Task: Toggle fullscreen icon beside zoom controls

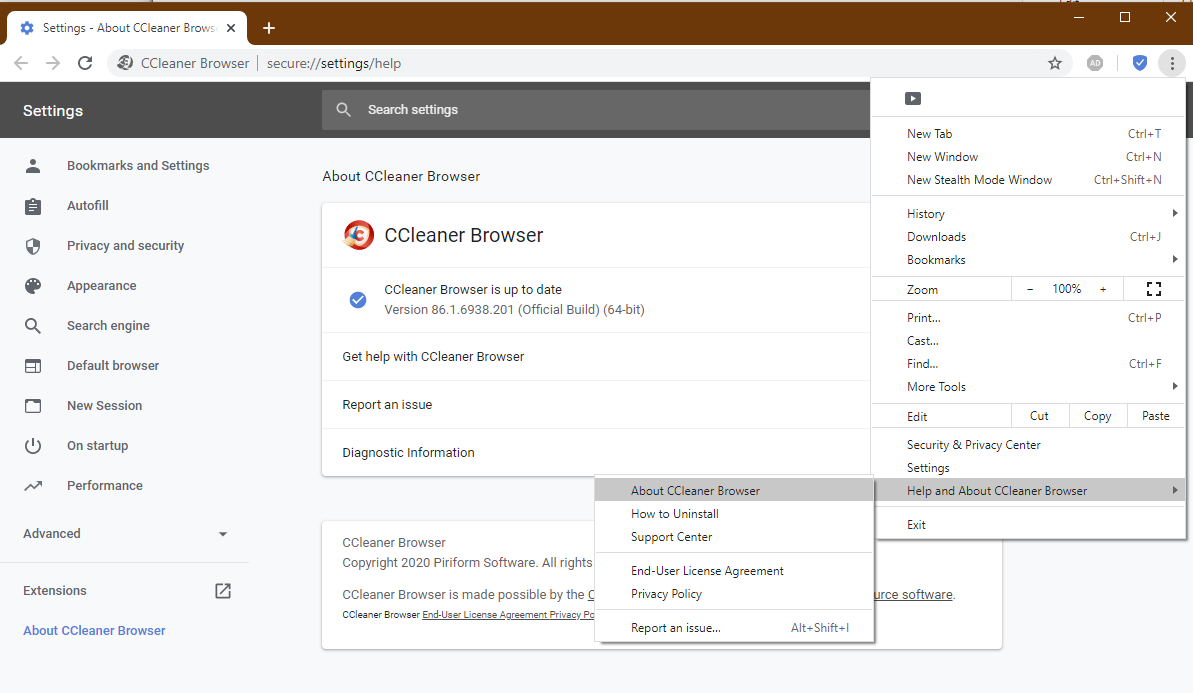Action: pos(1153,289)
